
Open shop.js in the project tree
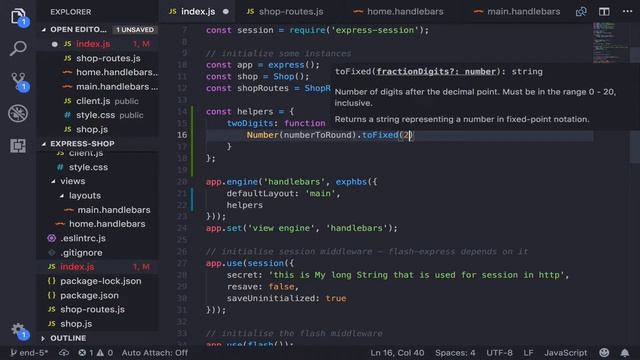coord(98,324)
